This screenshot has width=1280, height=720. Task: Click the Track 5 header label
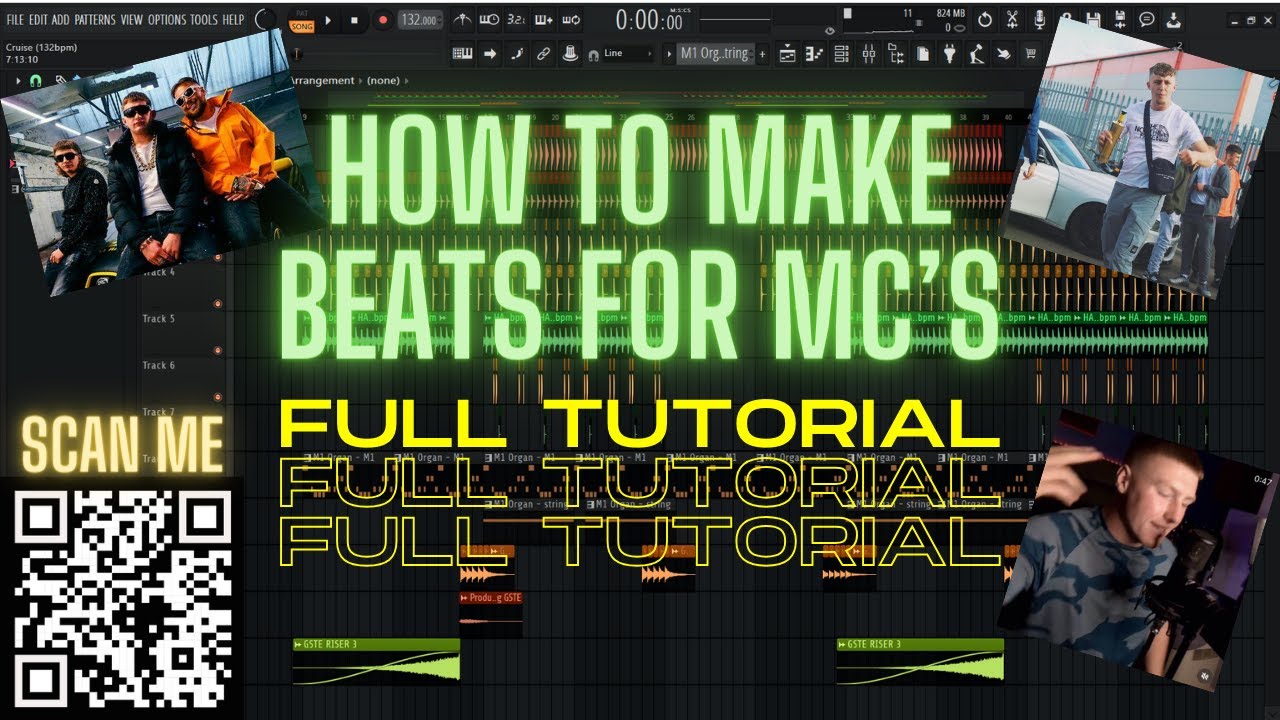pyautogui.click(x=158, y=319)
